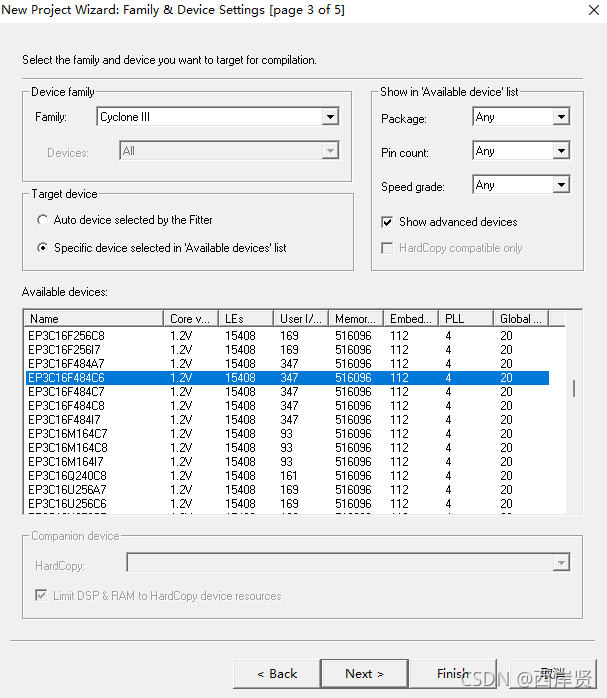Open the Speed grade dropdown

click(521, 185)
